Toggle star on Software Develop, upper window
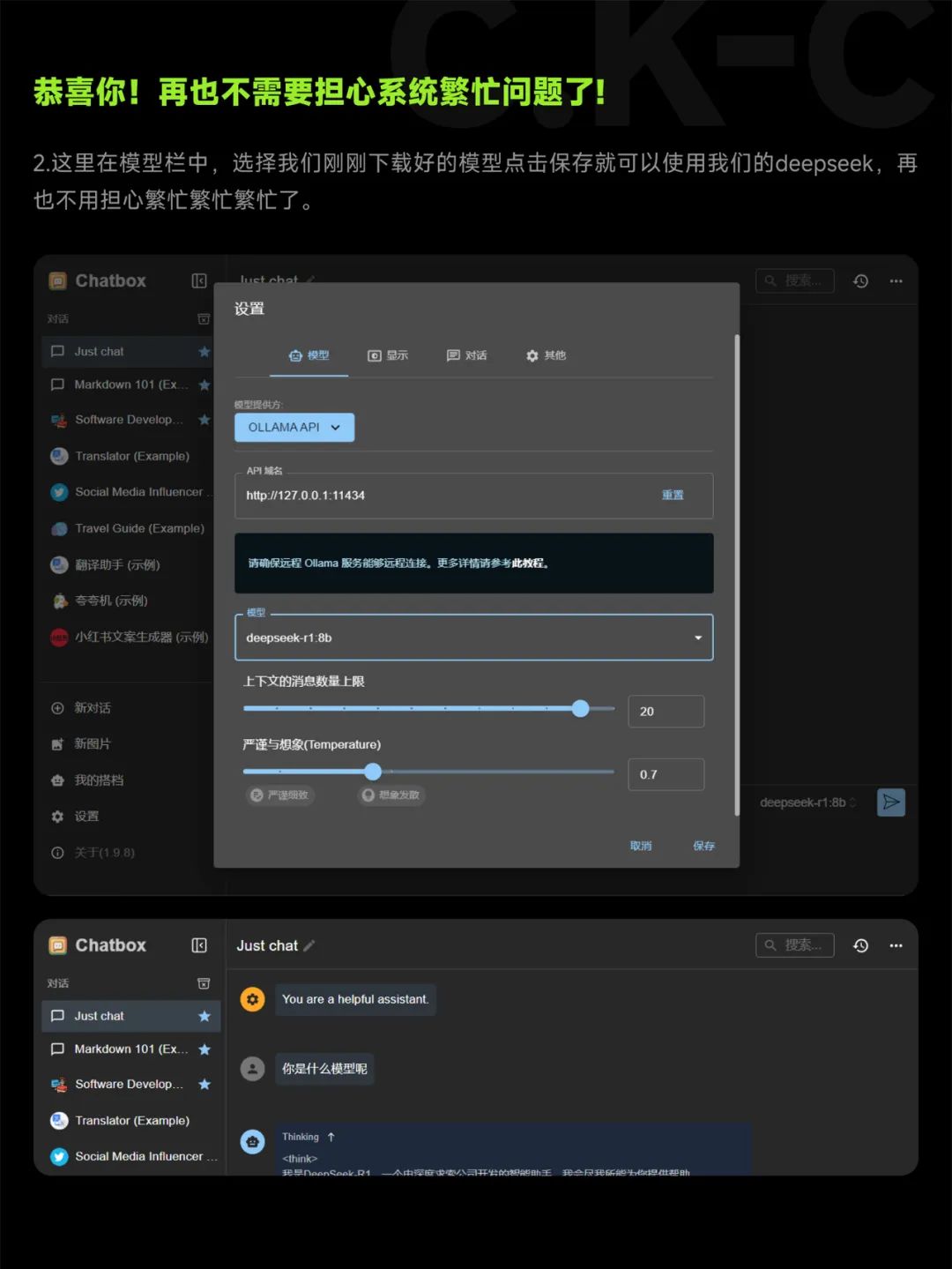 (205, 420)
